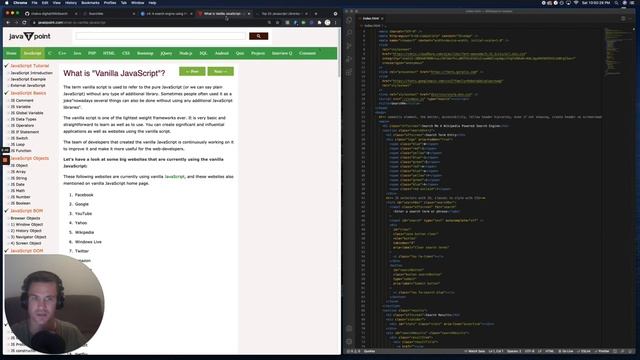Bookmark this page with the star icon
Viewport: 640px width, 360px height.
[278, 22]
